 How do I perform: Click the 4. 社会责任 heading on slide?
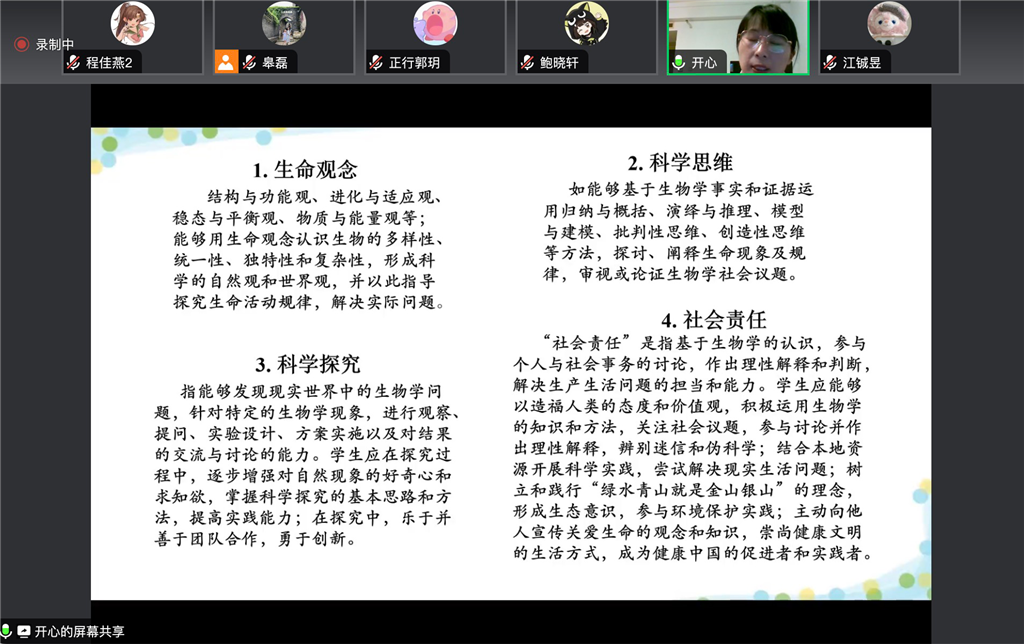714,320
